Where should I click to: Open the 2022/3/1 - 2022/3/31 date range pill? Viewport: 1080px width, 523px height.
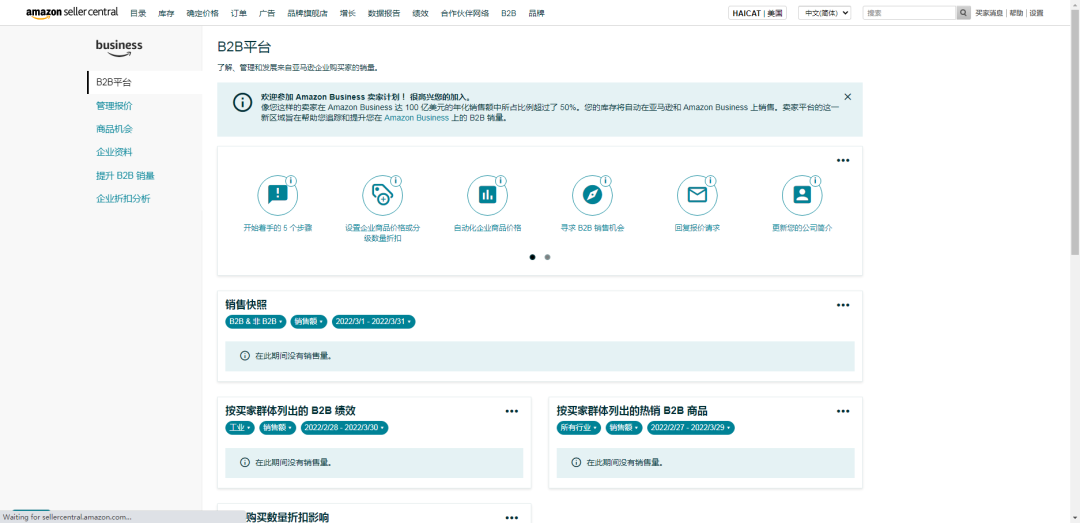pyautogui.click(x=373, y=322)
